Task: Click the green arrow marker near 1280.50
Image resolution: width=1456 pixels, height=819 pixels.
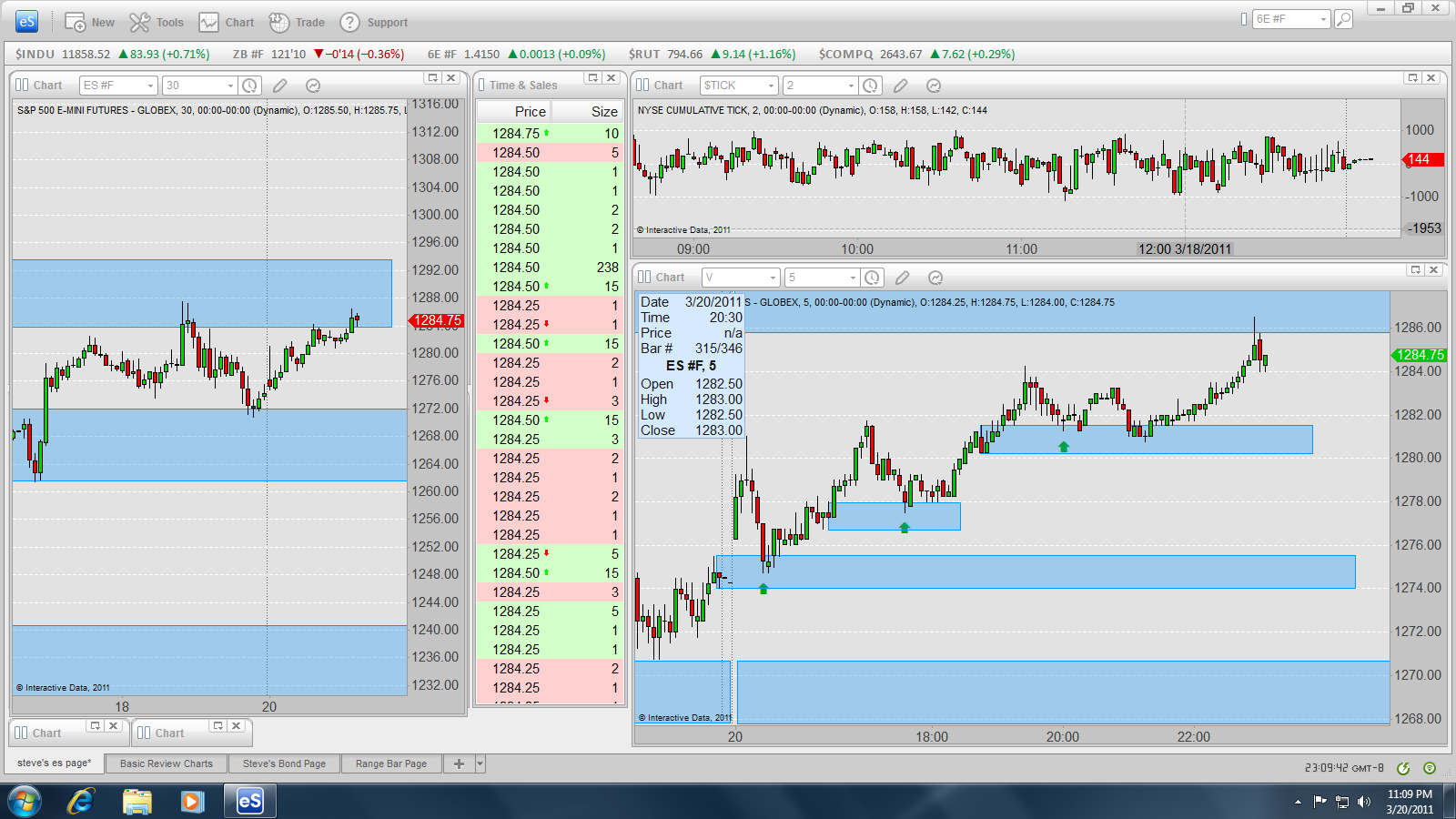Action: (x=1064, y=447)
